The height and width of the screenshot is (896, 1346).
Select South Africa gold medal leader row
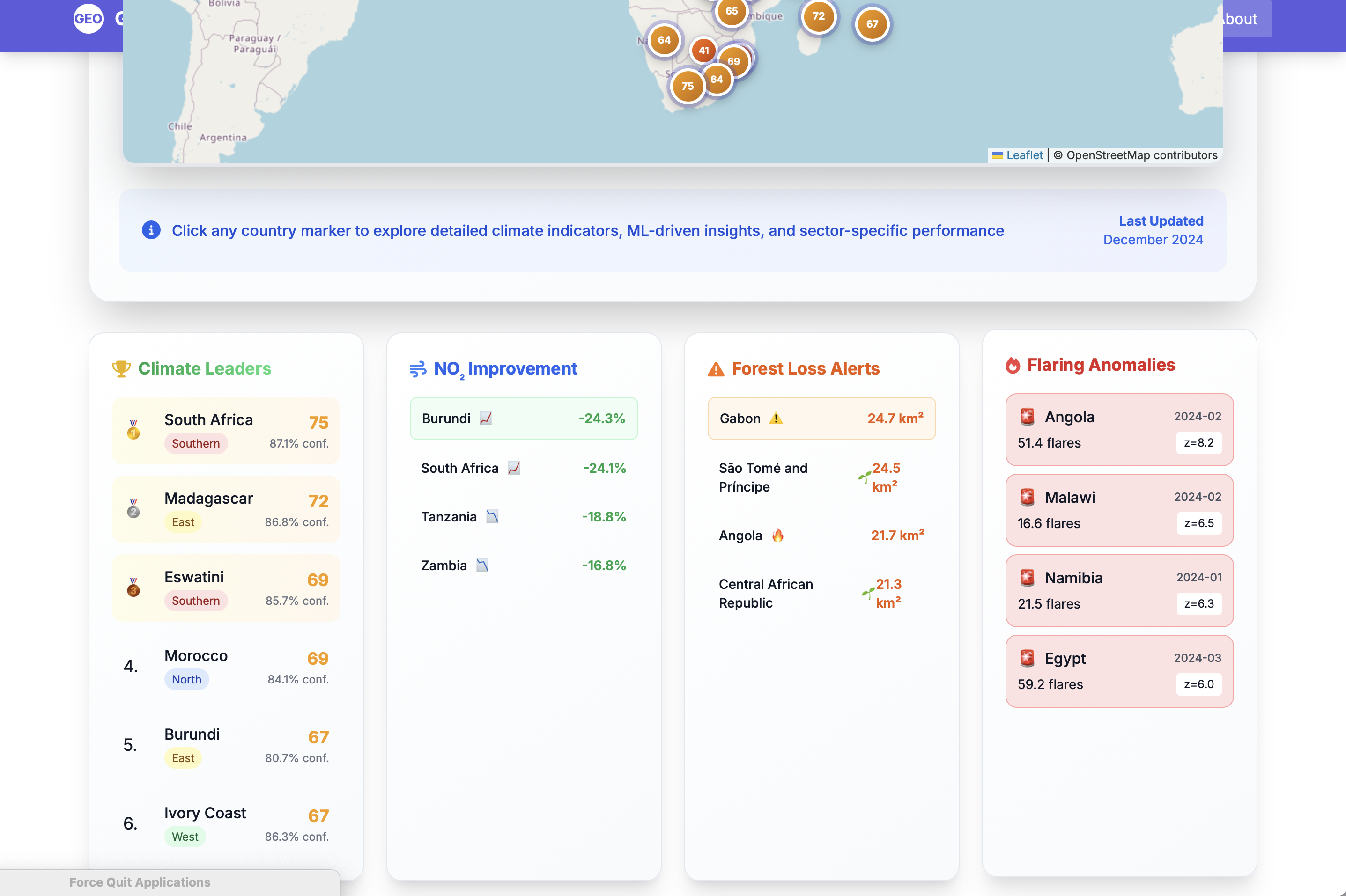point(226,430)
